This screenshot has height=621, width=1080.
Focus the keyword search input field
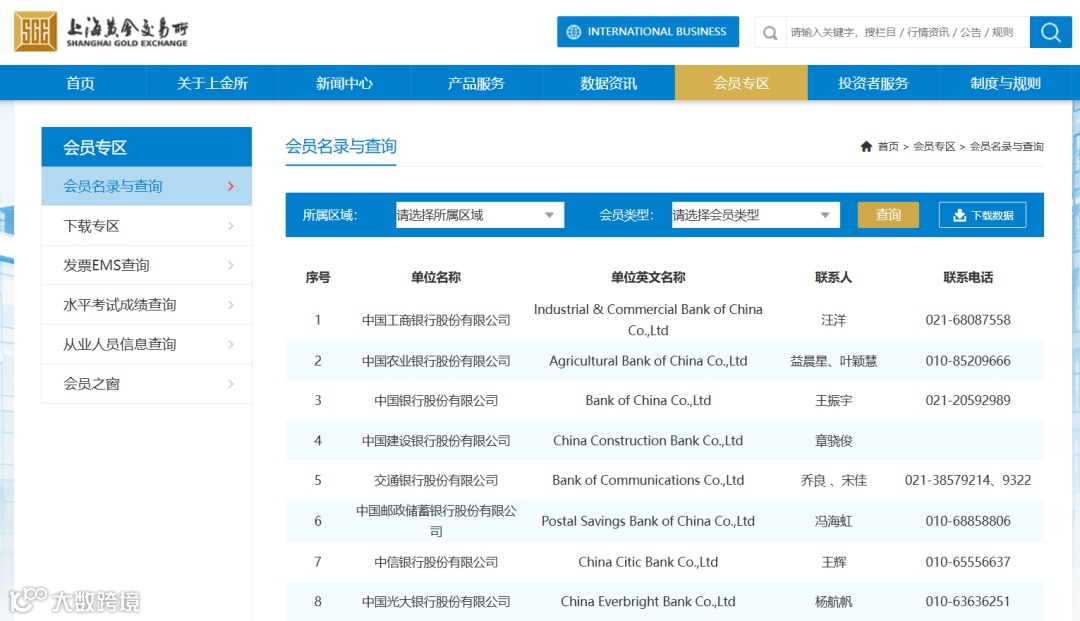pos(906,32)
